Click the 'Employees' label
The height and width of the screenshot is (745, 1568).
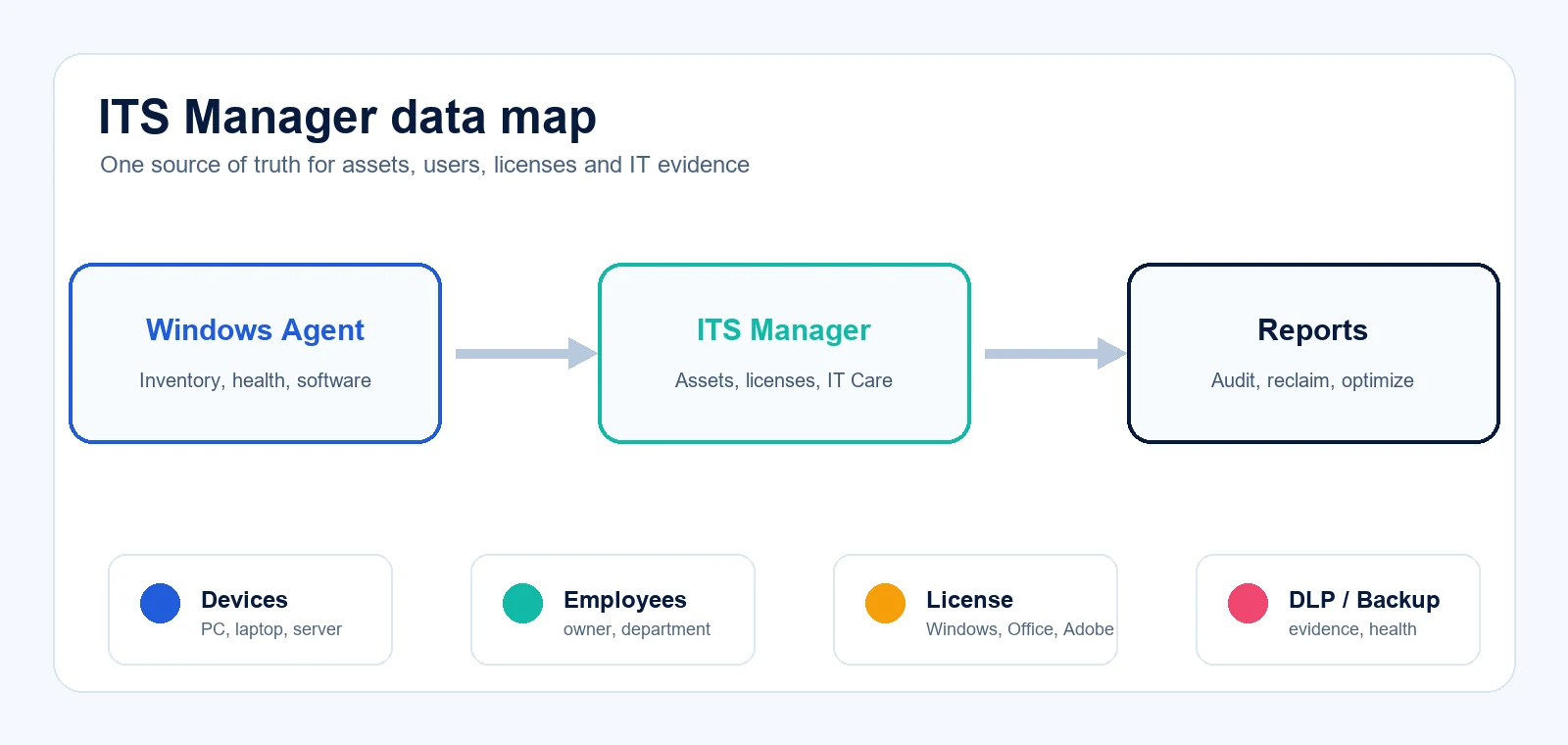click(x=625, y=600)
